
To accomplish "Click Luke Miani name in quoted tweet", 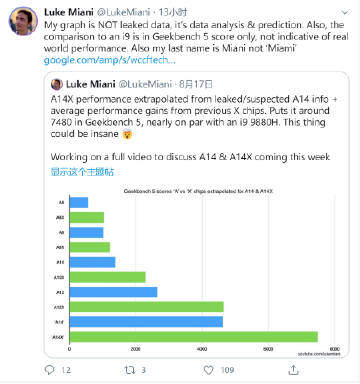I will point(91,84).
